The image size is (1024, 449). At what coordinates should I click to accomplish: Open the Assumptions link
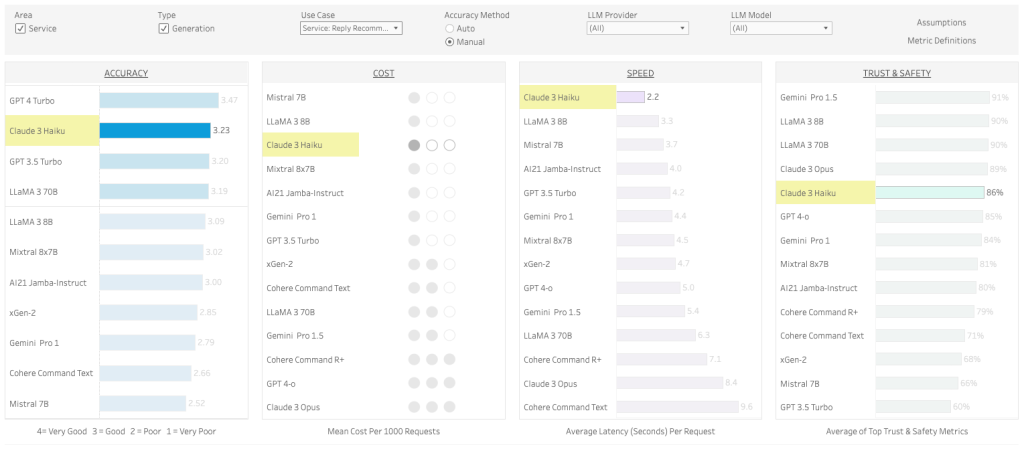pyautogui.click(x=941, y=22)
